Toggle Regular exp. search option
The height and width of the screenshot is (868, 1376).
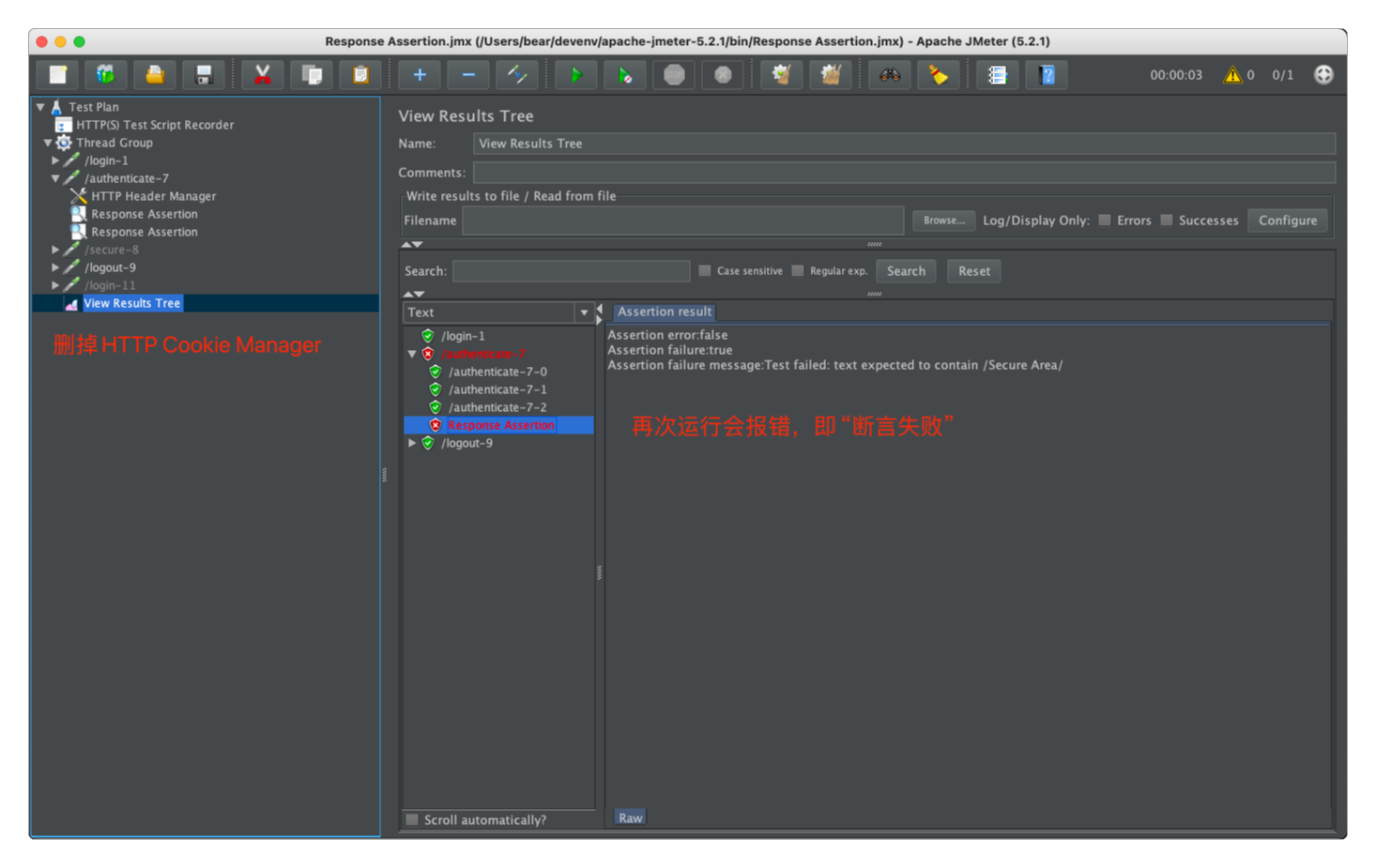pyautogui.click(x=798, y=271)
